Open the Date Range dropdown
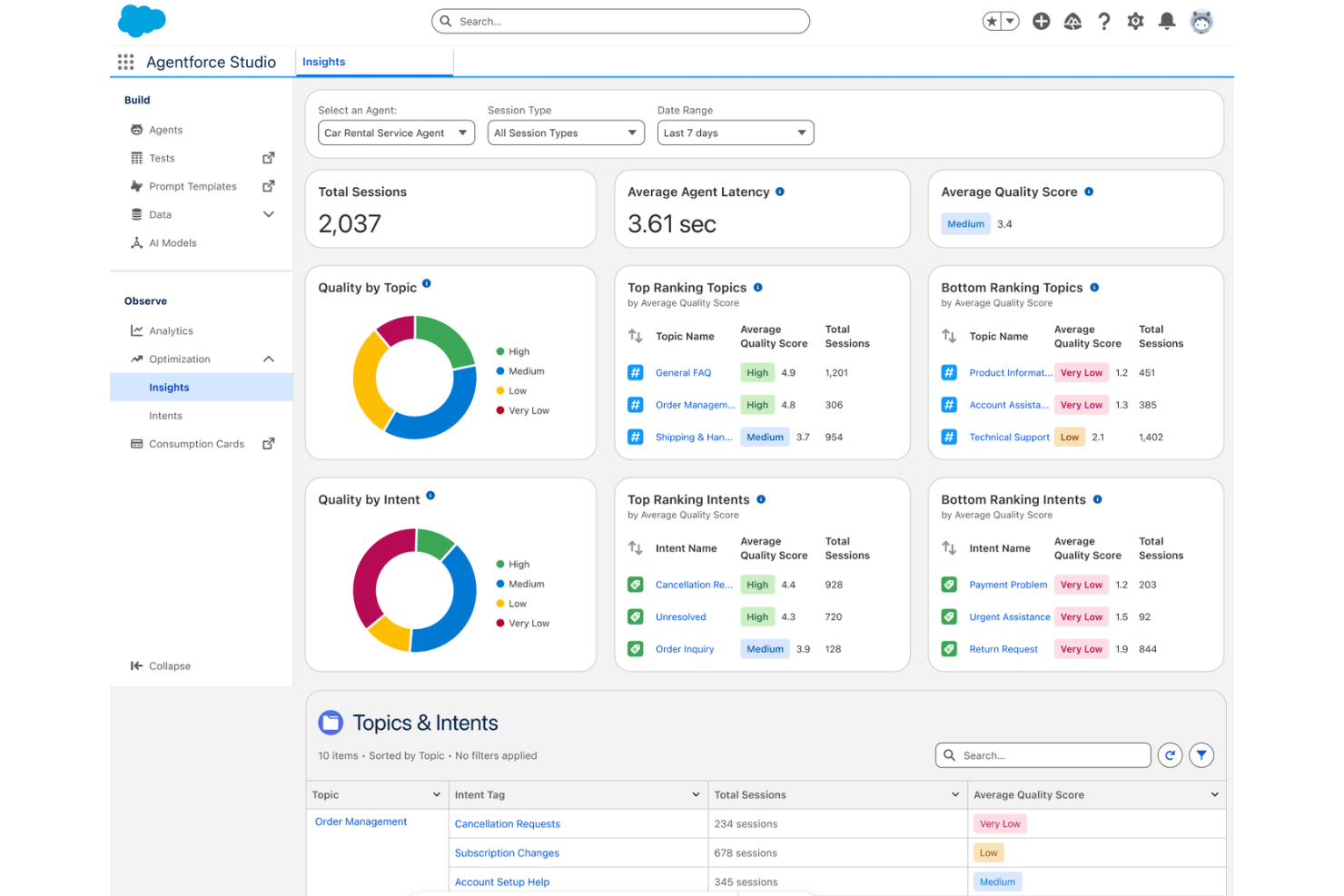Image resolution: width=1344 pixels, height=896 pixels. tap(736, 133)
